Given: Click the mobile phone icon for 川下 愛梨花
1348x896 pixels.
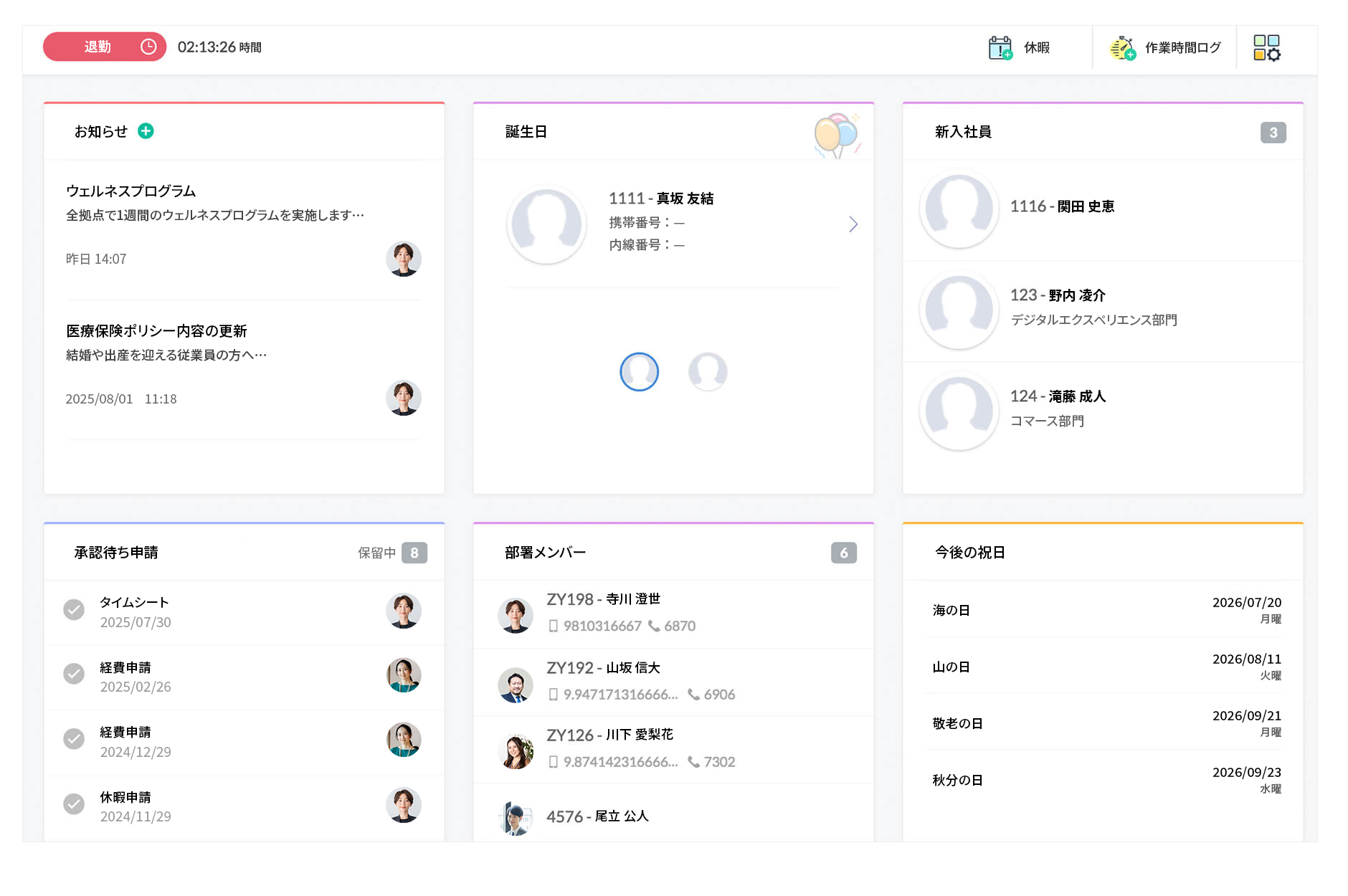Looking at the screenshot, I should (554, 762).
